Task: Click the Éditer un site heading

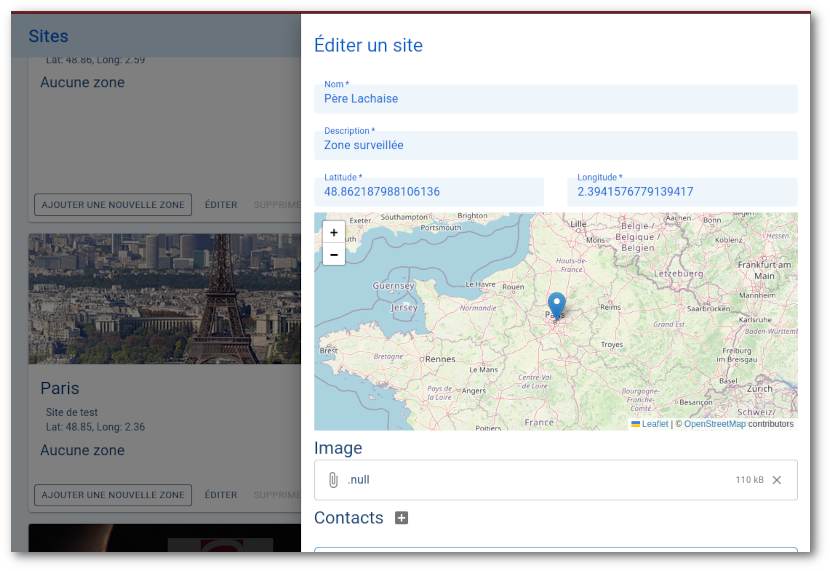Action: (x=368, y=46)
